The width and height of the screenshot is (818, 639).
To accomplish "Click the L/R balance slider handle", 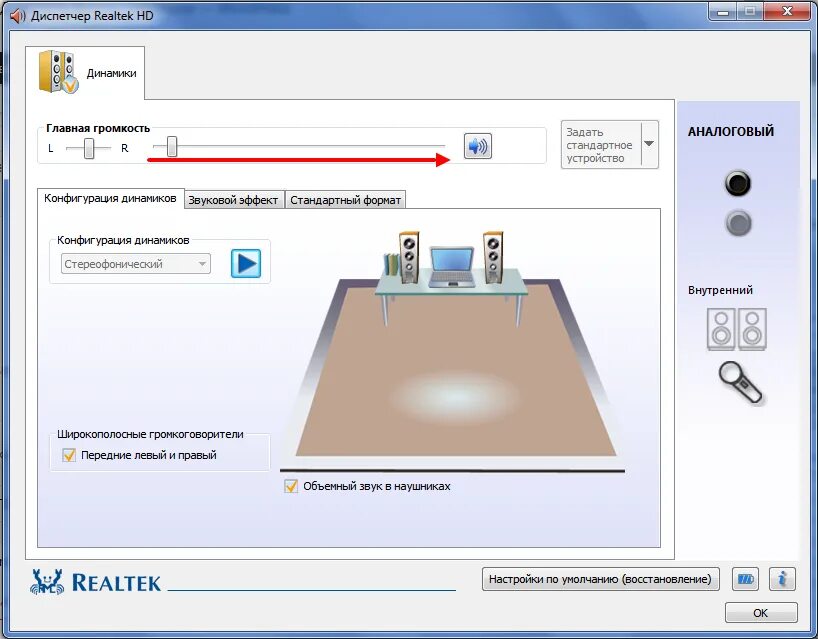I will [x=89, y=148].
